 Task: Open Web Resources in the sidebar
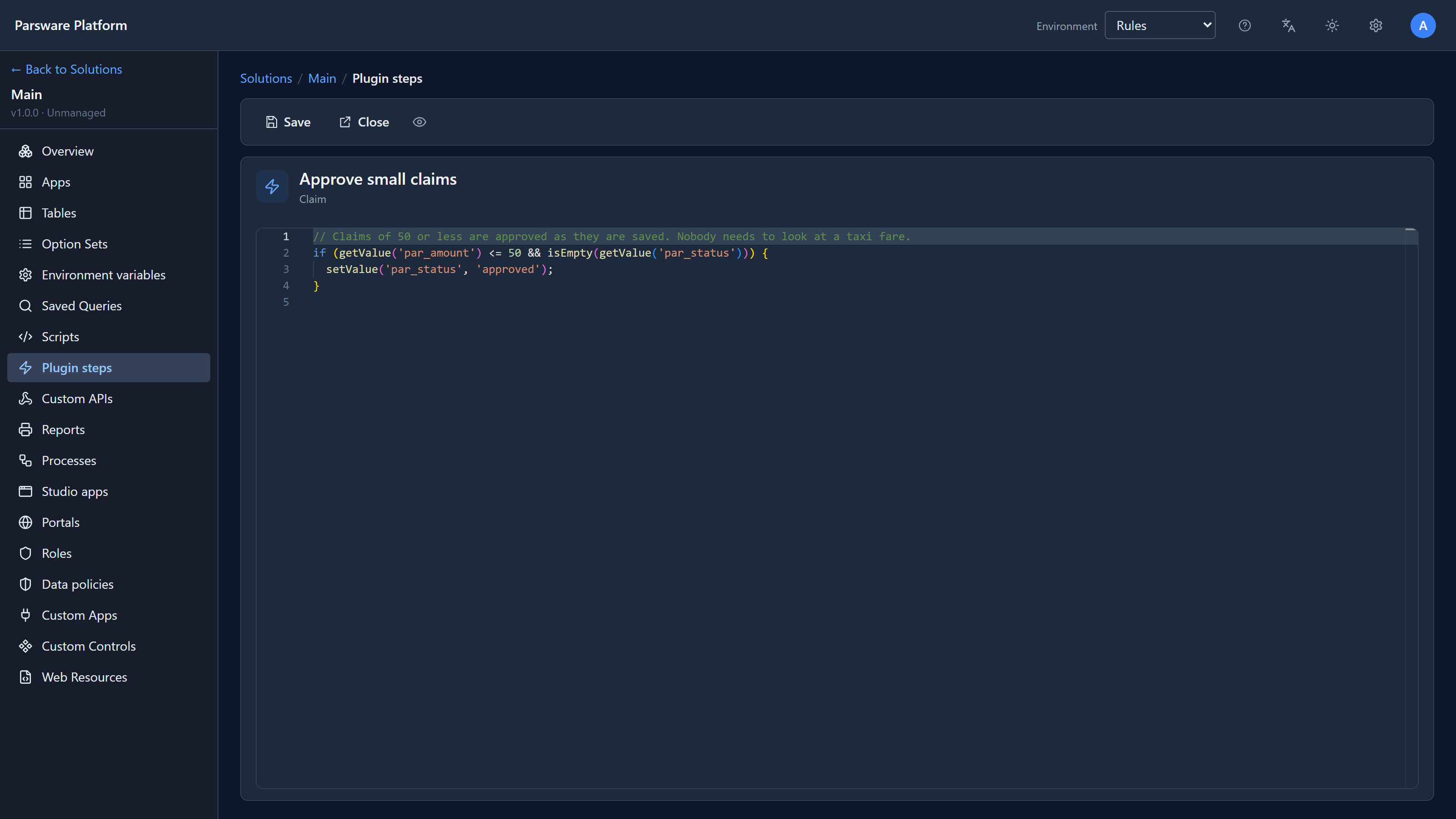coord(109,677)
